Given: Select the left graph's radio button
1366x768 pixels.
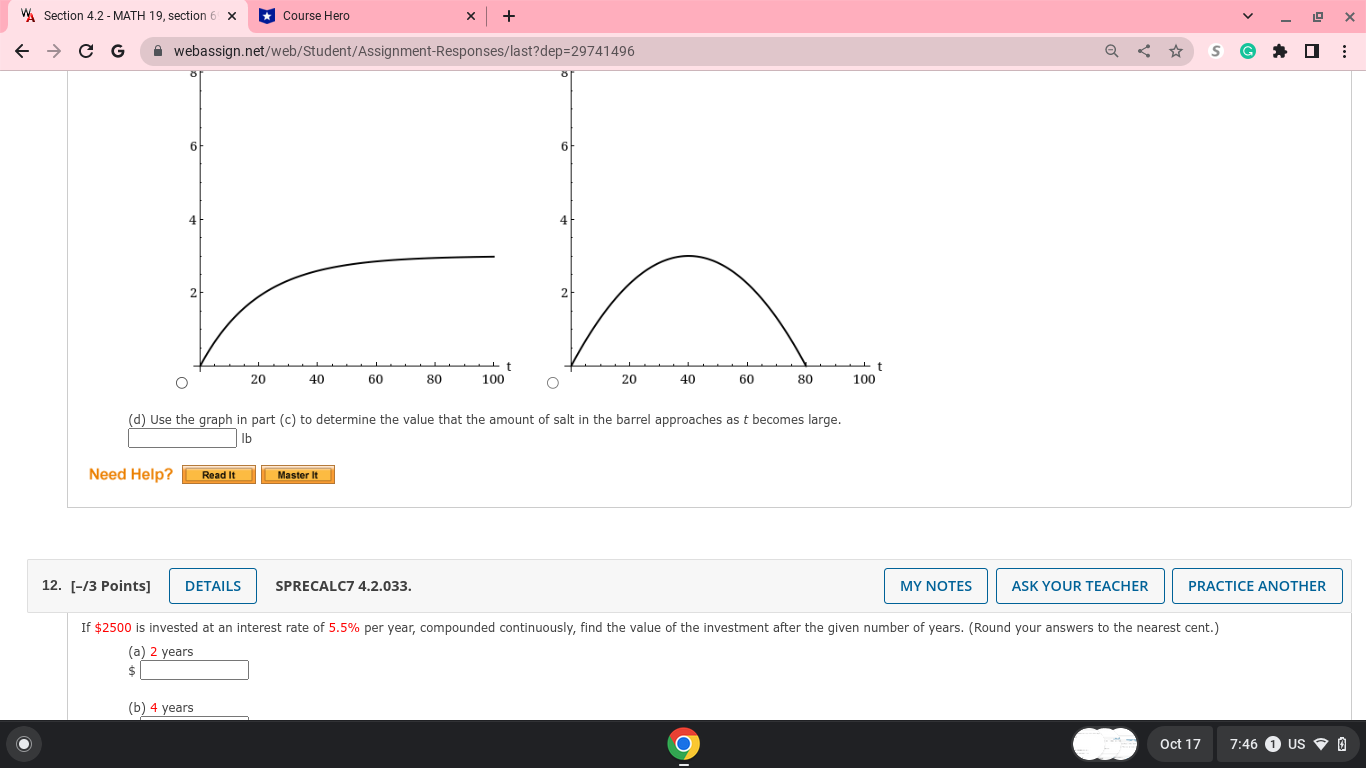Looking at the screenshot, I should pyautogui.click(x=181, y=382).
